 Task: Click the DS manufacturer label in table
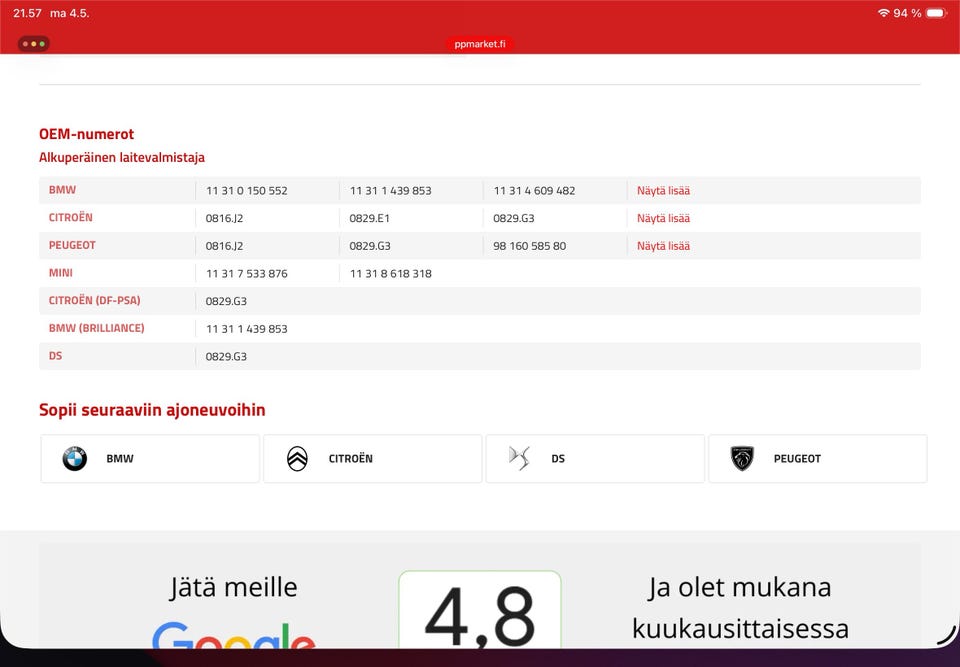[55, 355]
